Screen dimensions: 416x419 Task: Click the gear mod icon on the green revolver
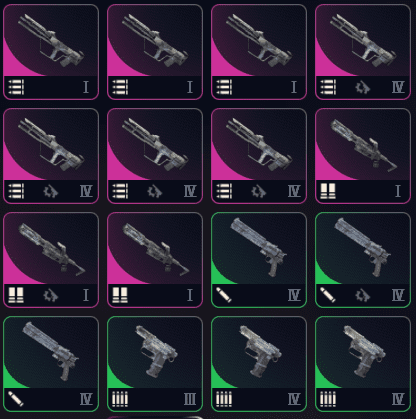(362, 295)
